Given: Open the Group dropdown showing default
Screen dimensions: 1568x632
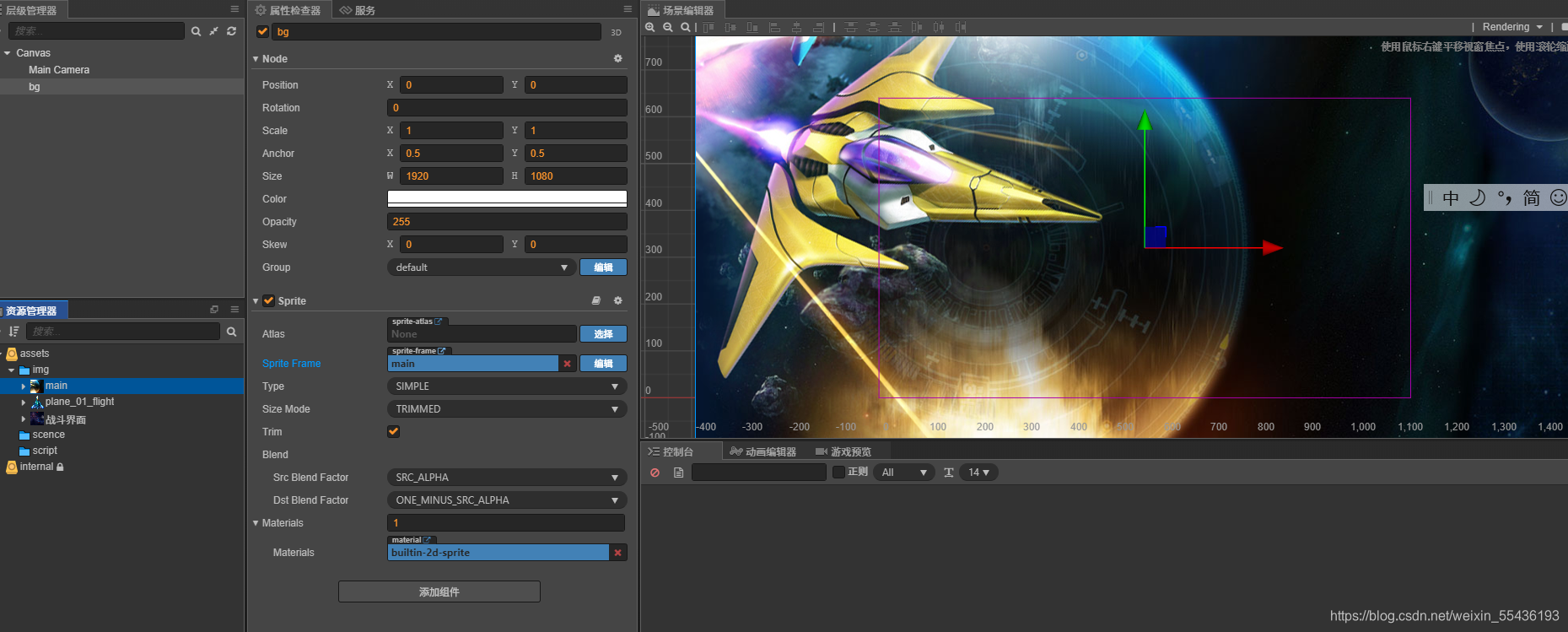Looking at the screenshot, I should point(482,267).
